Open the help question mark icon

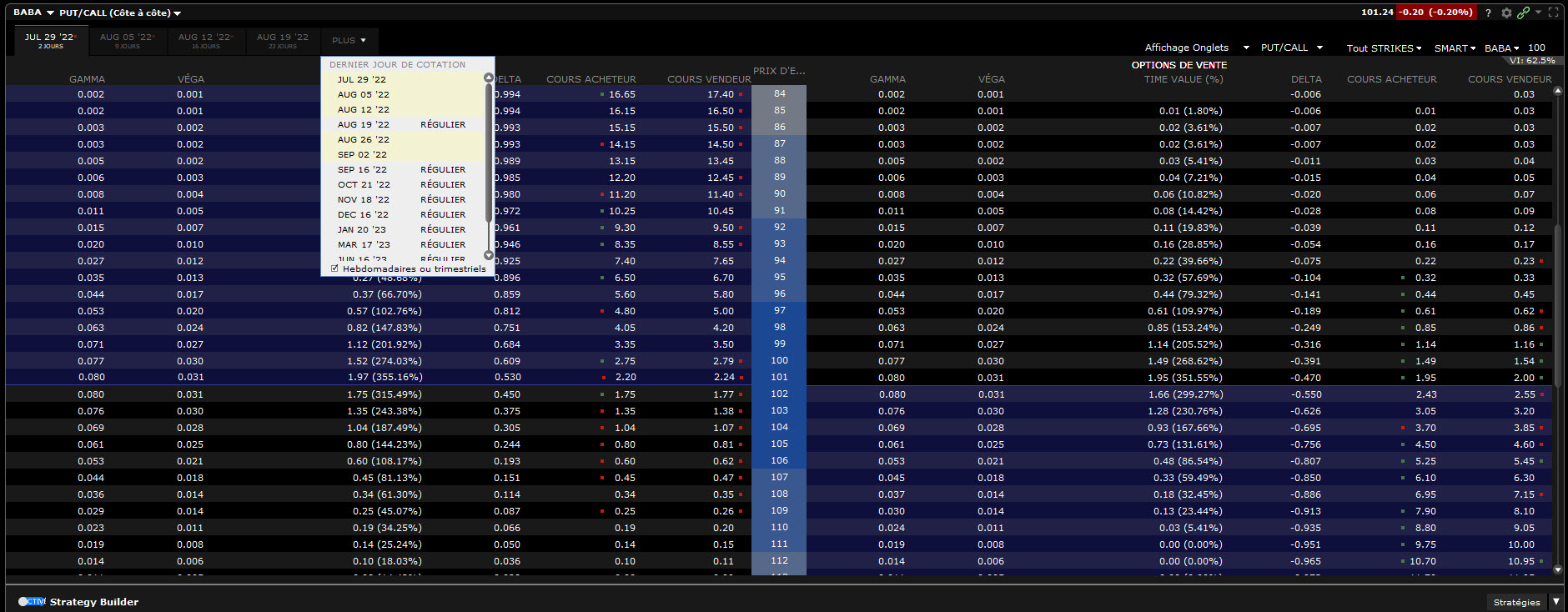(x=1488, y=13)
